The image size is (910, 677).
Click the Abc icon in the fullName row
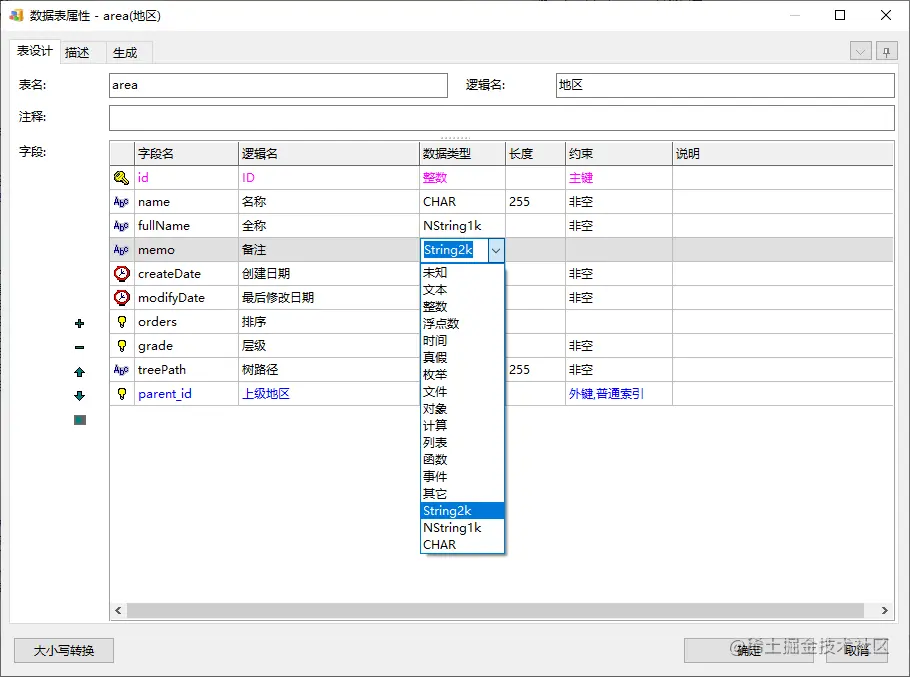[121, 226]
